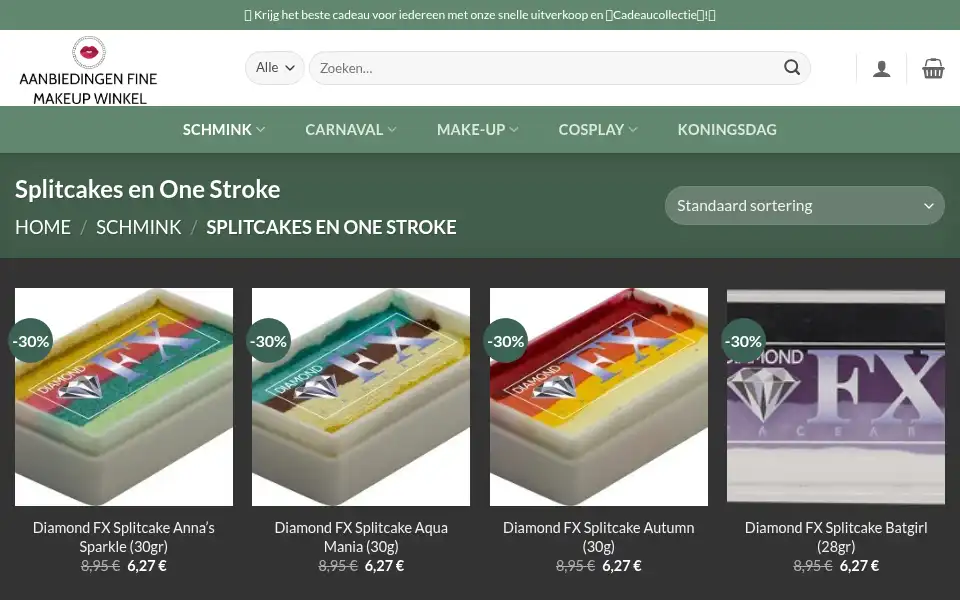Click the search magnifier icon

[x=792, y=67]
